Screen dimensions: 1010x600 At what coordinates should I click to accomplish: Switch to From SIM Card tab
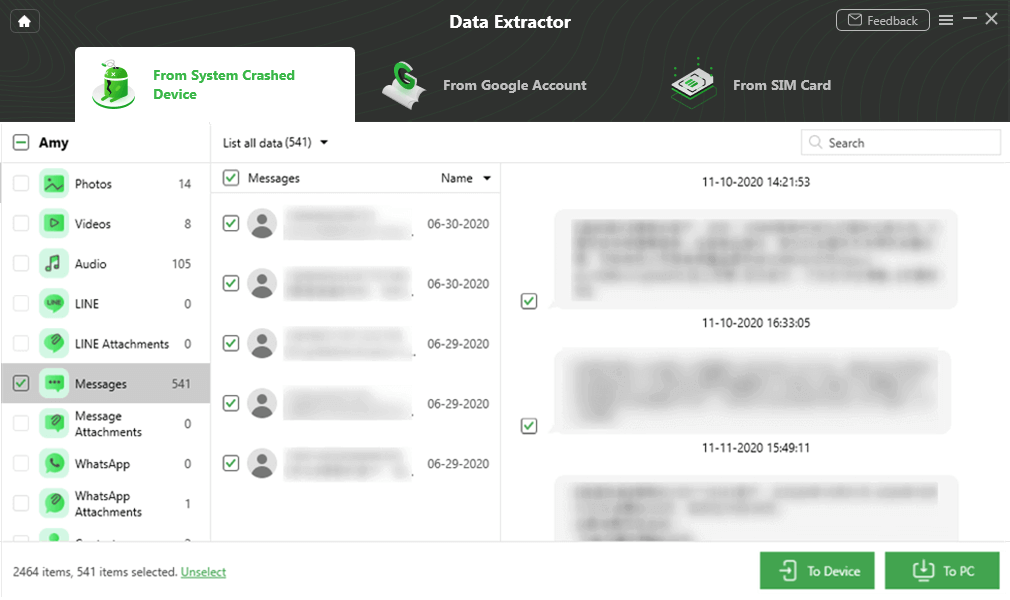point(751,85)
